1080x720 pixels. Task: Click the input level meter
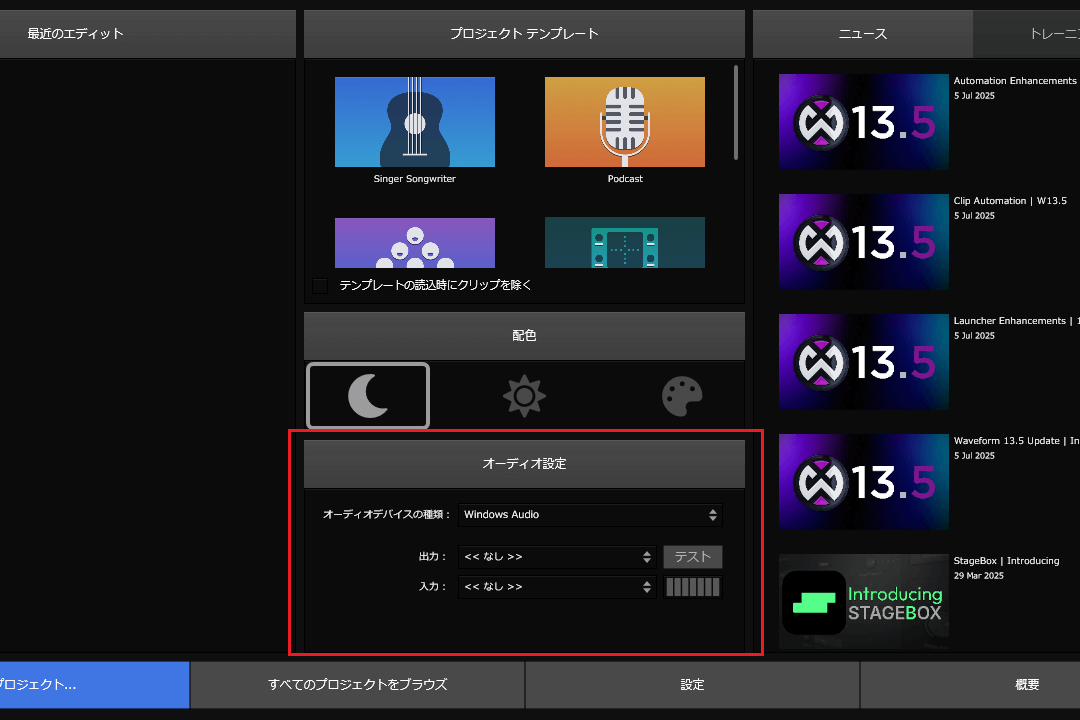coord(692,587)
